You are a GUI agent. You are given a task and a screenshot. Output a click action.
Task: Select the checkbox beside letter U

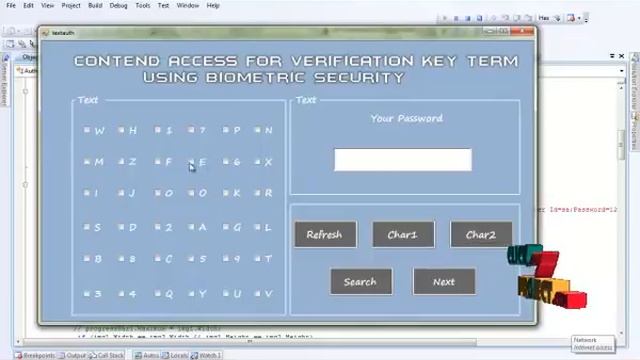[x=226, y=293]
